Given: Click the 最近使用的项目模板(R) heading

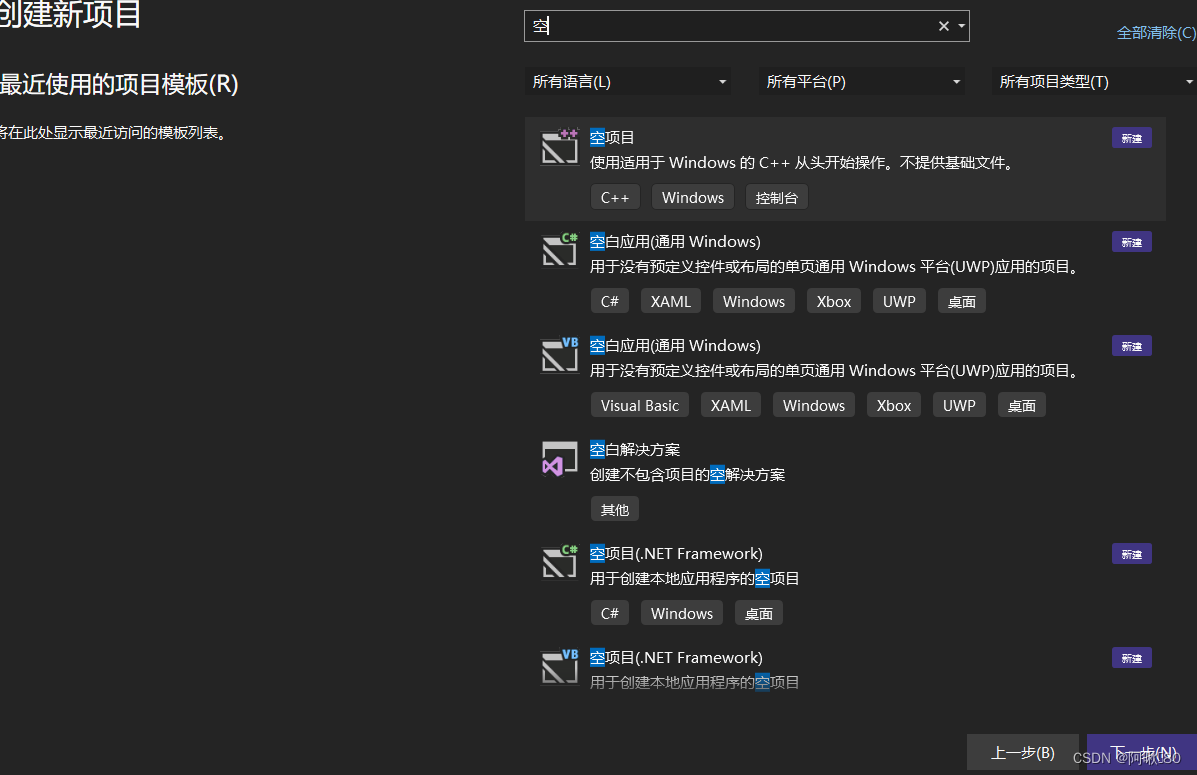Looking at the screenshot, I should click(119, 84).
